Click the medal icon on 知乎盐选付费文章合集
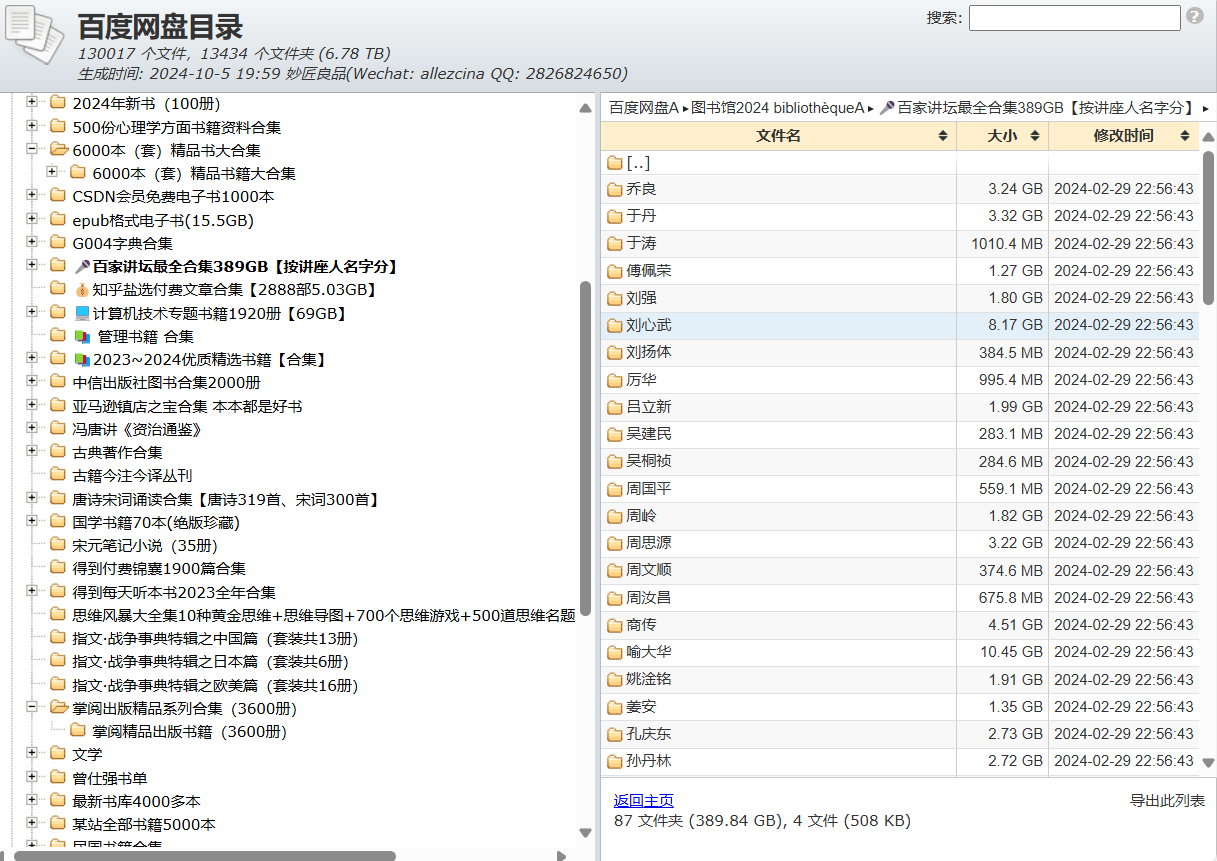This screenshot has height=861, width=1217. (x=80, y=288)
